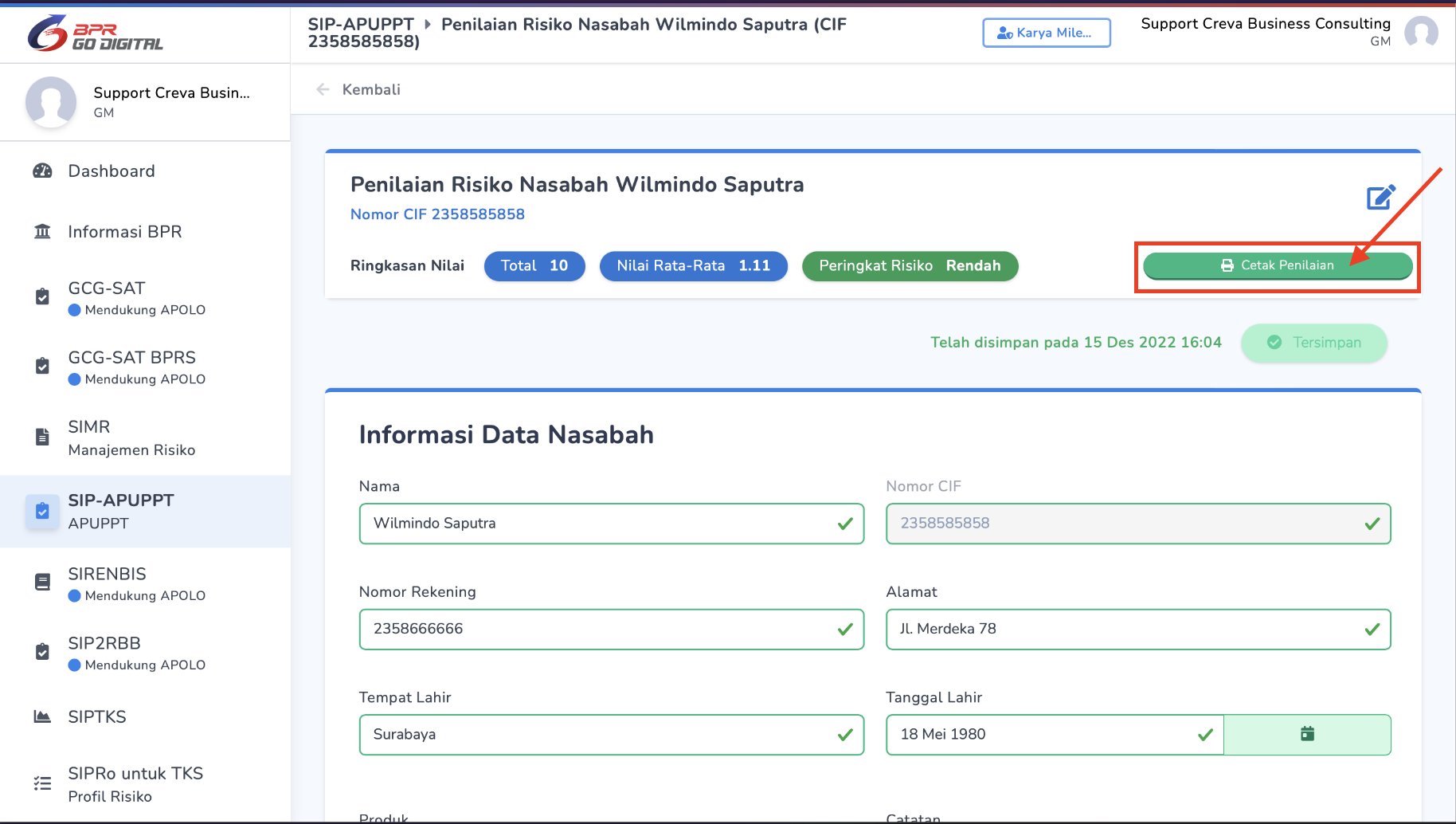Click the sidebar profile avatar
The width and height of the screenshot is (1456, 824).
point(51,102)
